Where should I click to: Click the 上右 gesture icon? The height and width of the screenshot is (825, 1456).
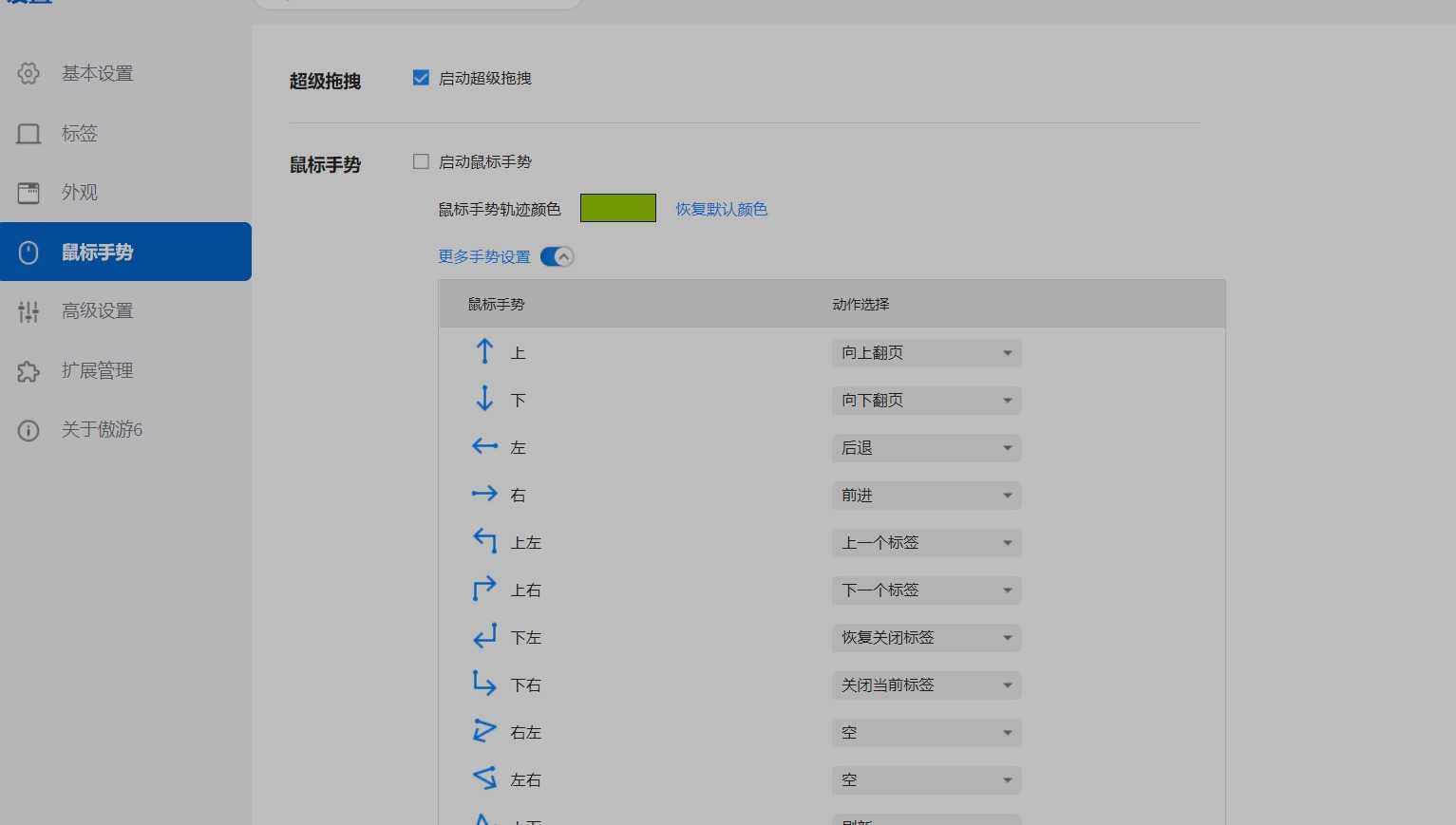[484, 589]
